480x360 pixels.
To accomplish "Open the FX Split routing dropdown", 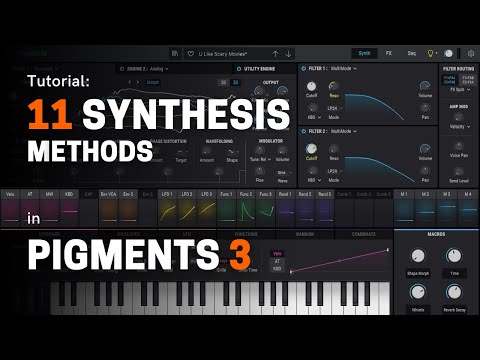I will coord(460,90).
